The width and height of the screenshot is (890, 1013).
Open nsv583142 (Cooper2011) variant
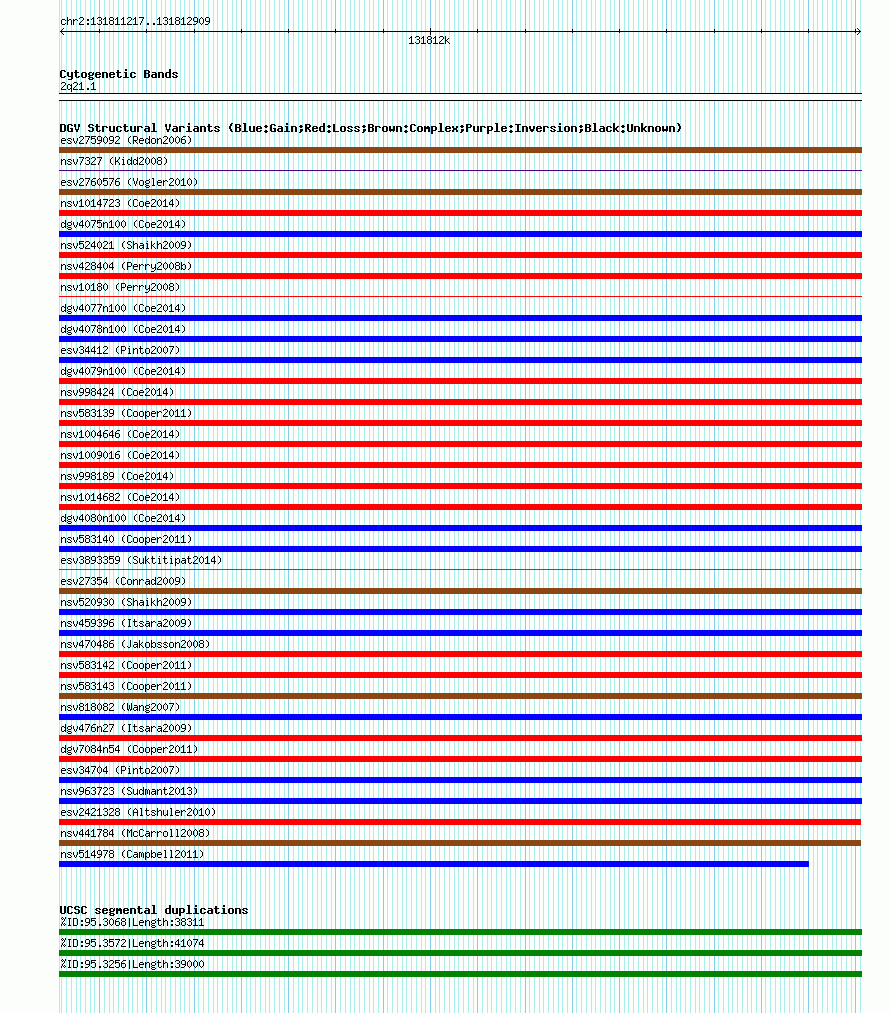pos(126,665)
